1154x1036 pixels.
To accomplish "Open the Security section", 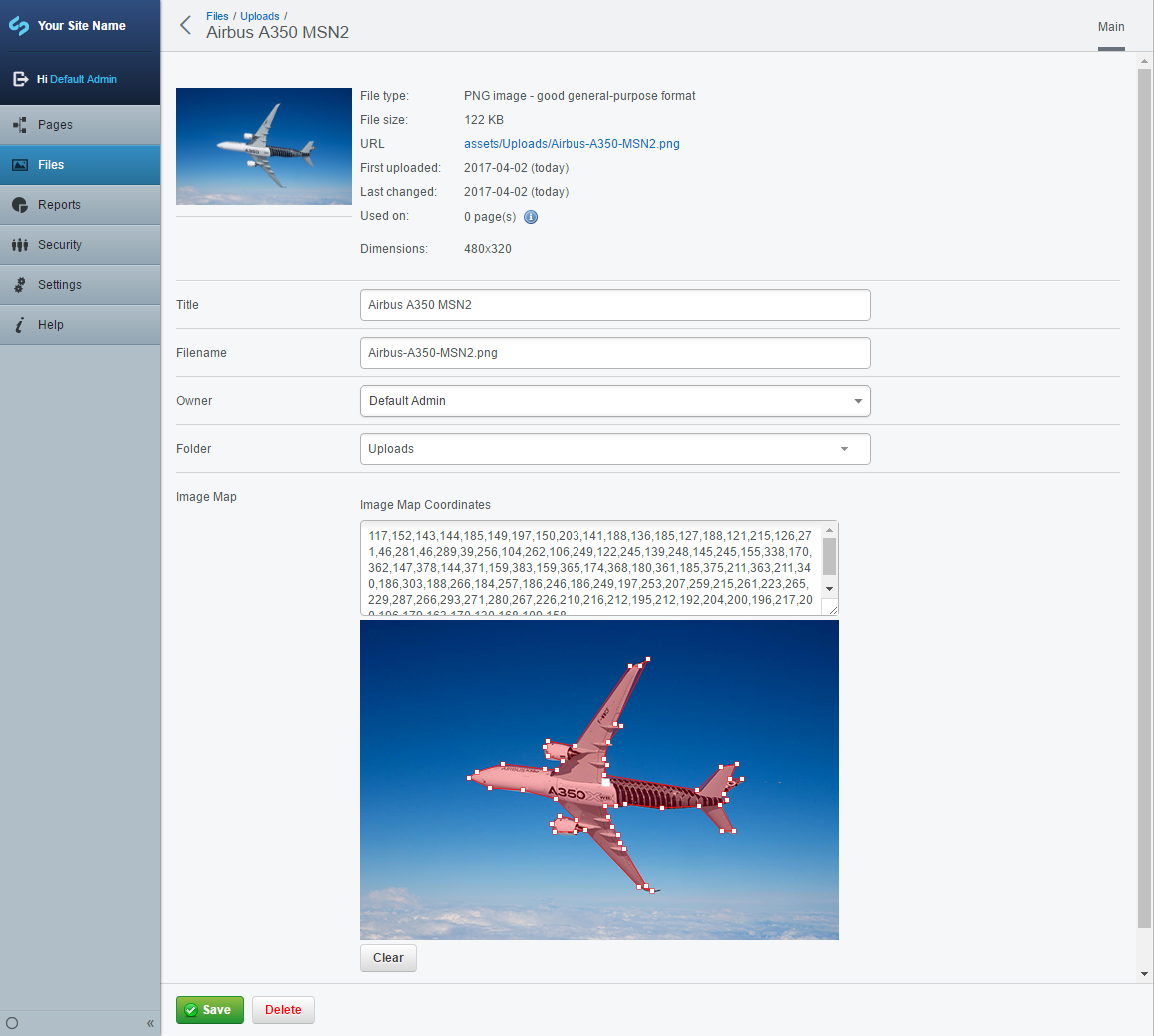I will 80,245.
